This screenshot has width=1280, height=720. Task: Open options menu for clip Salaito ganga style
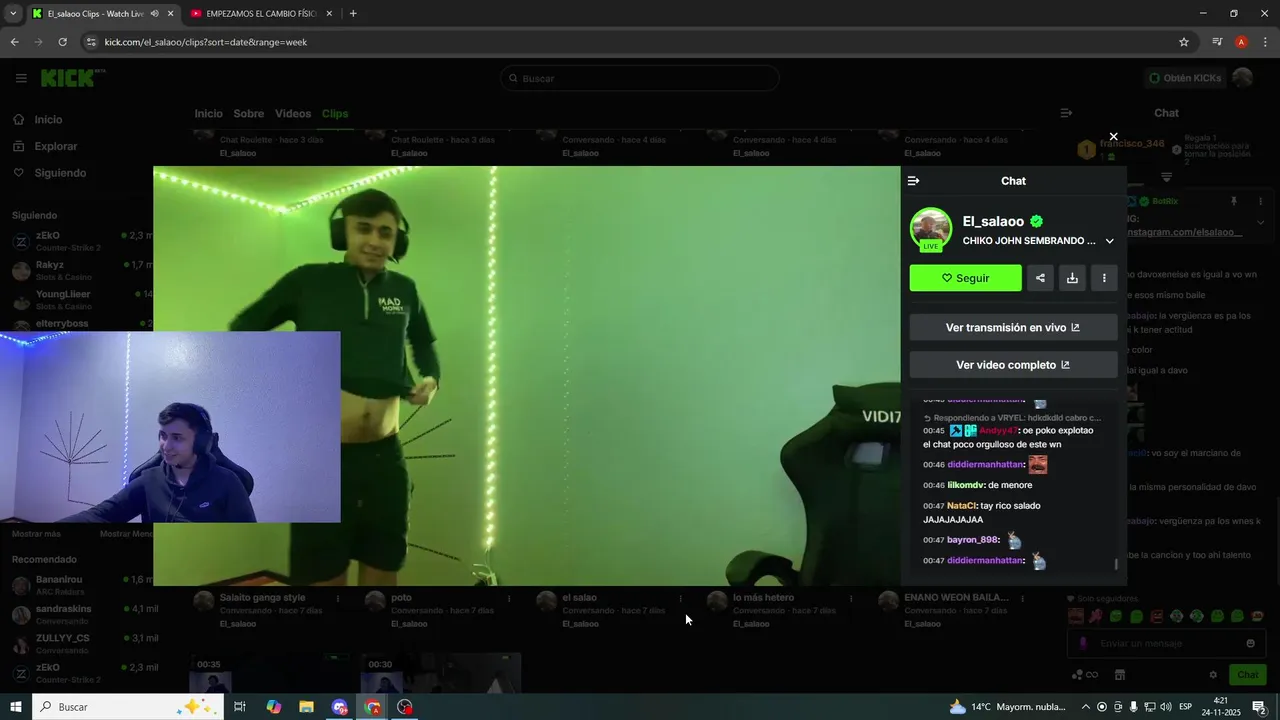click(x=338, y=598)
